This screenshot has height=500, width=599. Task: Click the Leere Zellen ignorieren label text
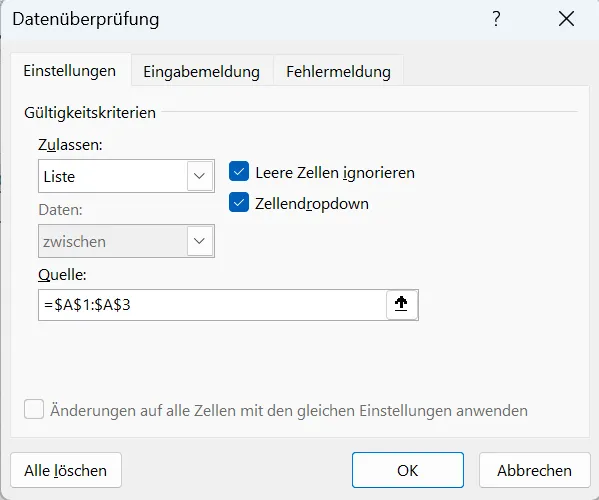click(335, 173)
